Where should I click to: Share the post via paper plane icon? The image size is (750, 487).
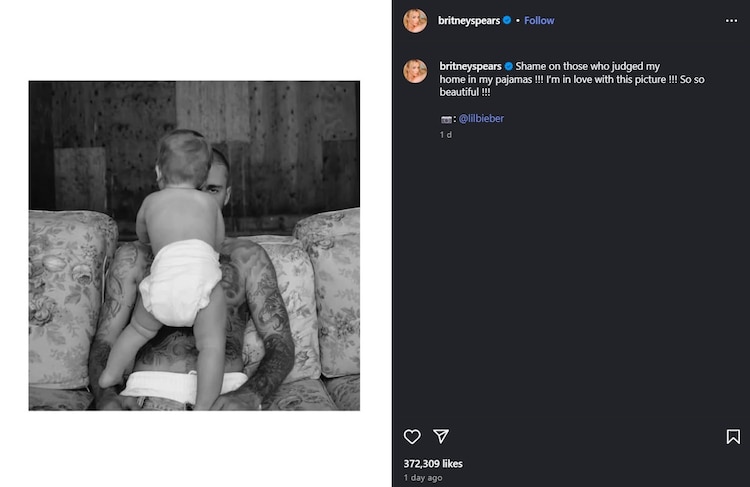coord(441,436)
